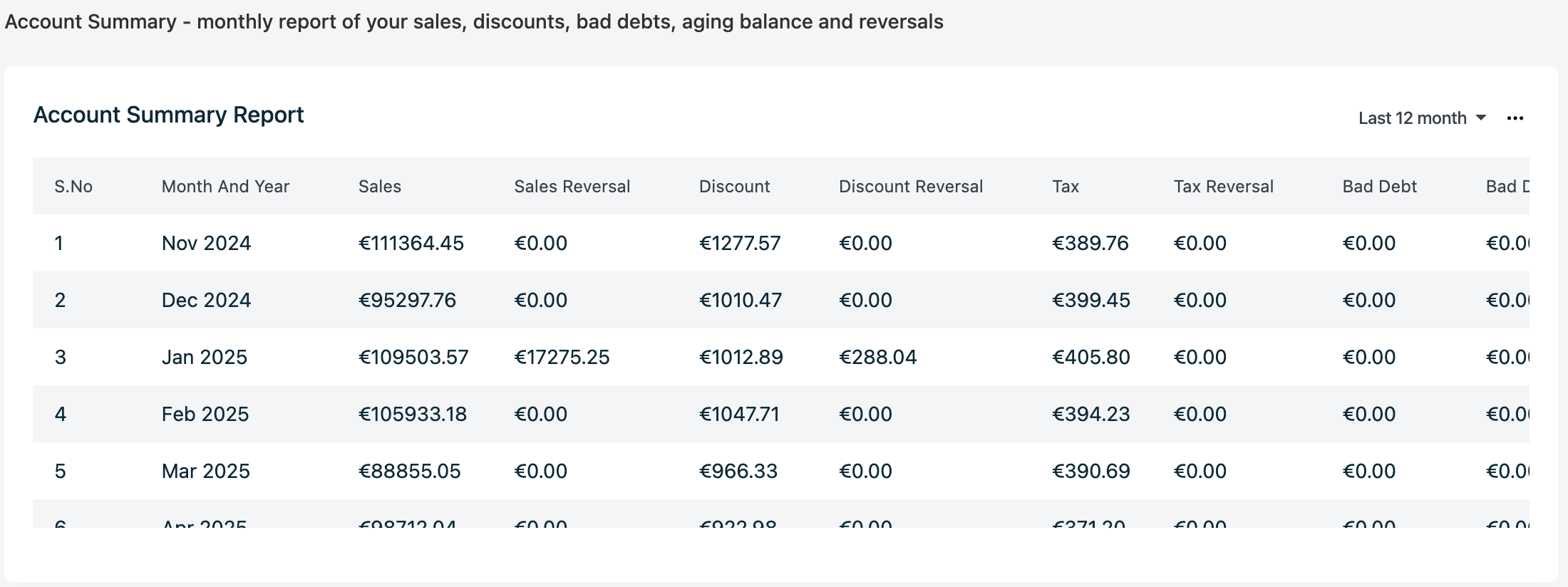This screenshot has width=1568, height=587.
Task: Click the Jan 2025 discount reversal €288.04
Action: (877, 358)
